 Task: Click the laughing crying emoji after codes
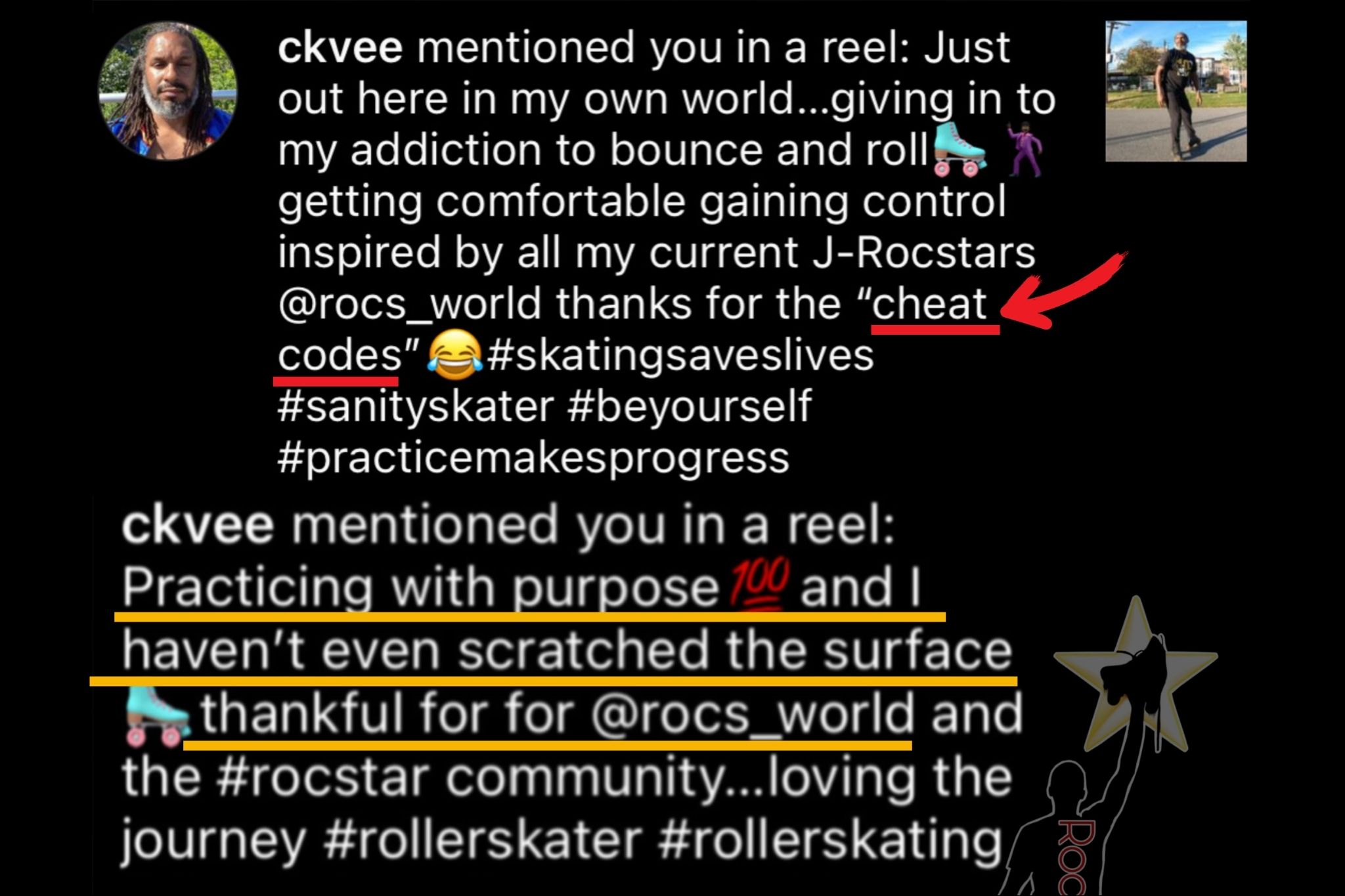coord(454,355)
